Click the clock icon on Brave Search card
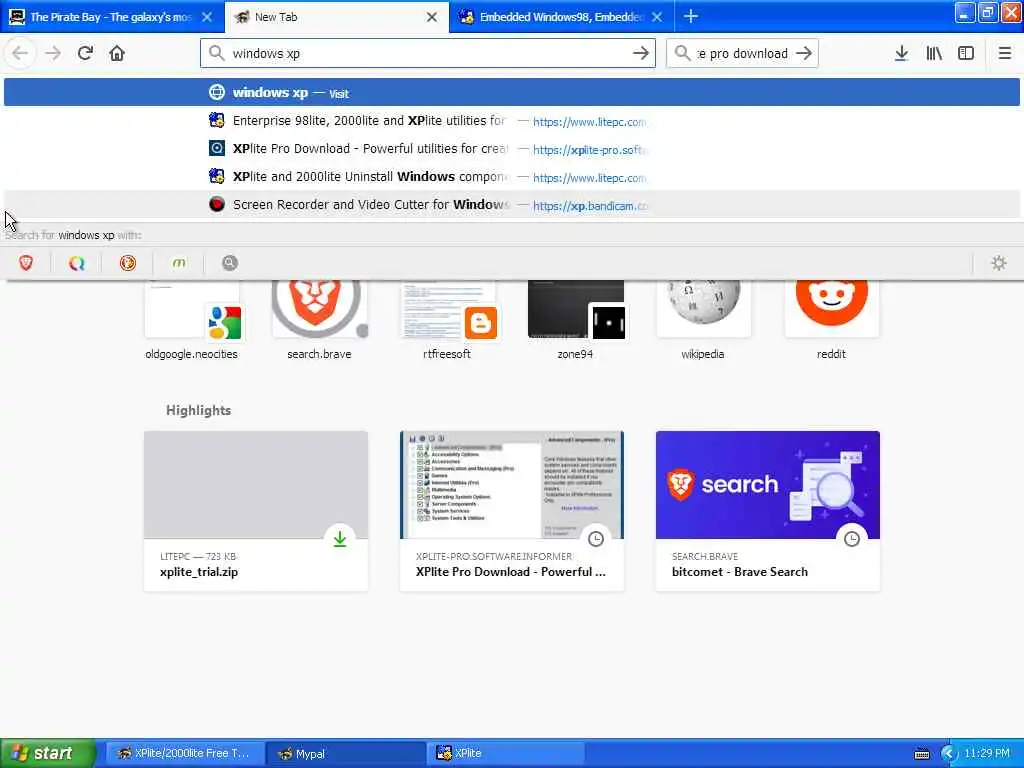1024x768 pixels. (x=852, y=539)
